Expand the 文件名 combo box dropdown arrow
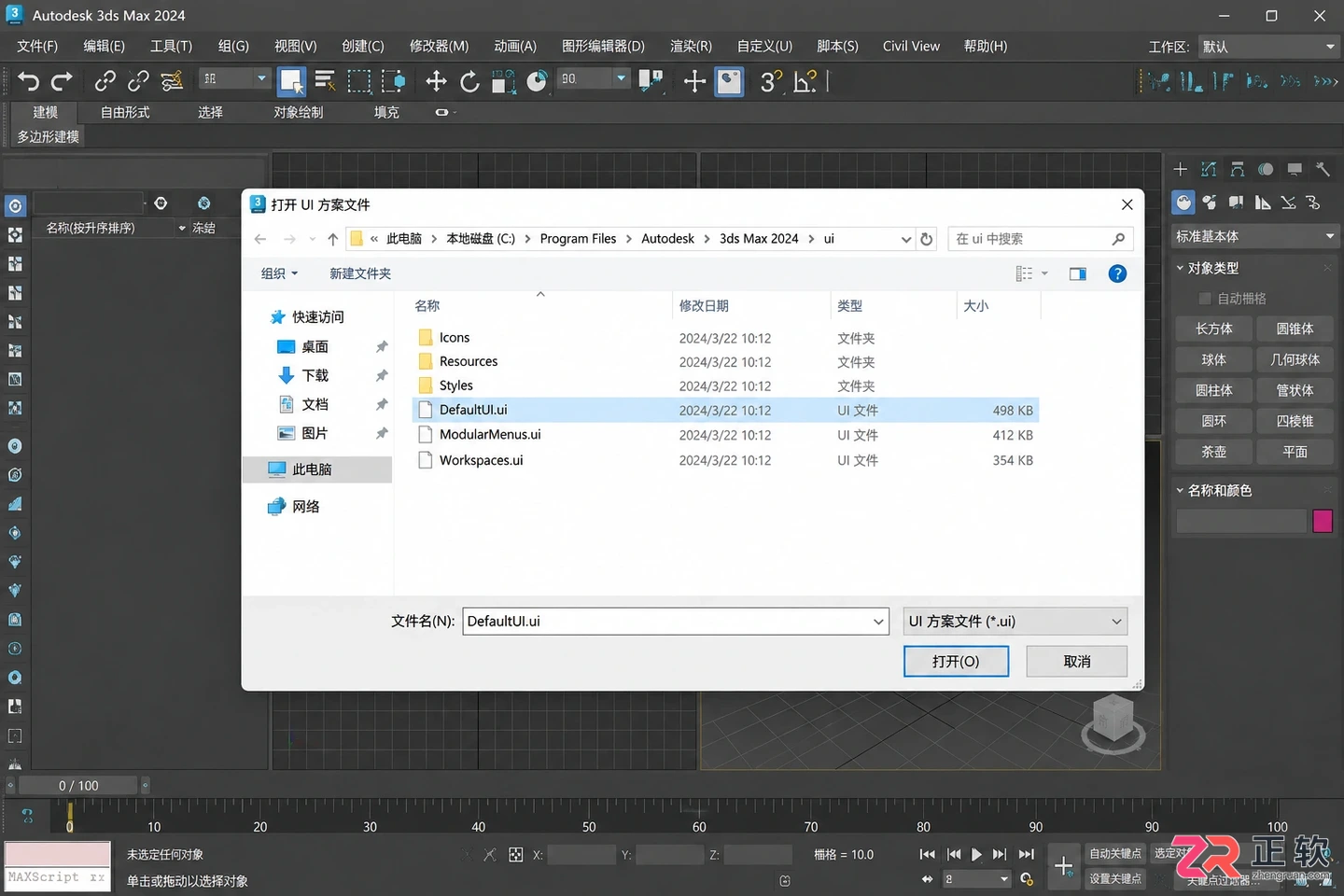The width and height of the screenshot is (1344, 896). 878,622
